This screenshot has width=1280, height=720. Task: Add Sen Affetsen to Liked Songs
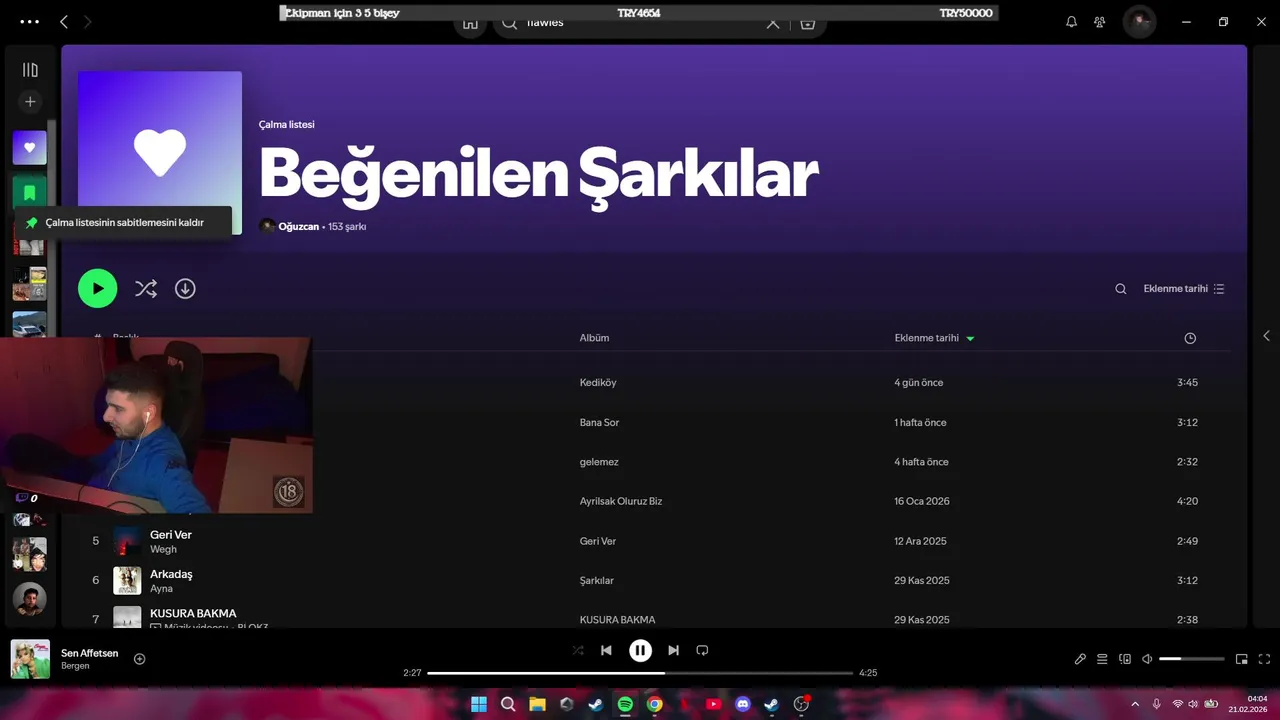(x=140, y=659)
